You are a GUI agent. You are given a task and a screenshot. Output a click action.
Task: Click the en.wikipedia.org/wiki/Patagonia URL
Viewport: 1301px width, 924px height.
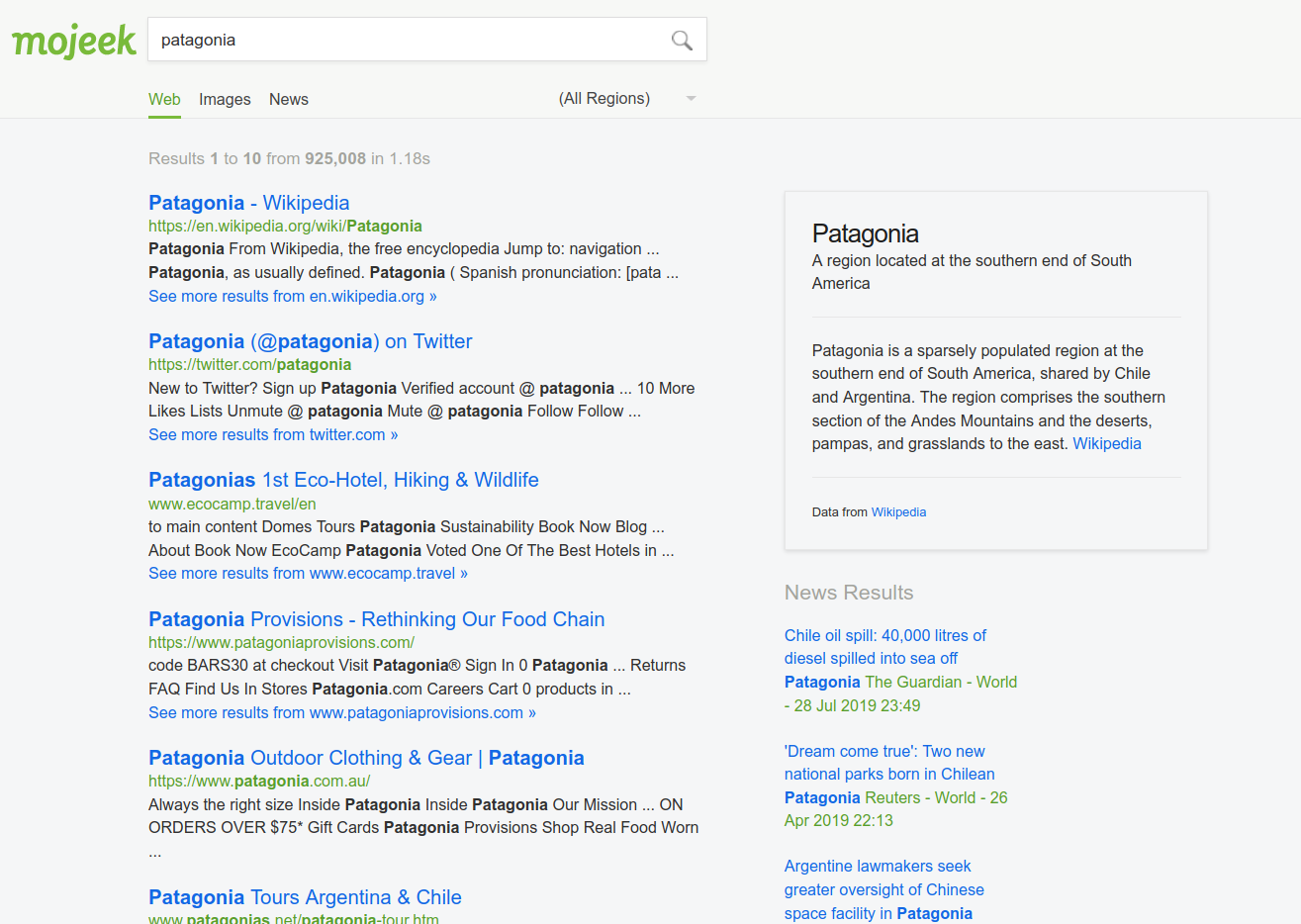pos(285,226)
